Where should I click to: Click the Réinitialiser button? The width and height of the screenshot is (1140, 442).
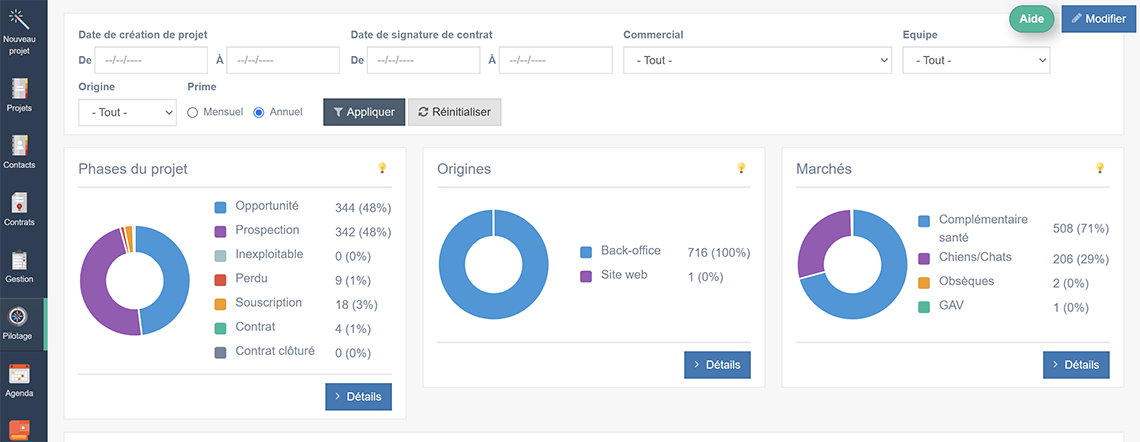coord(455,112)
